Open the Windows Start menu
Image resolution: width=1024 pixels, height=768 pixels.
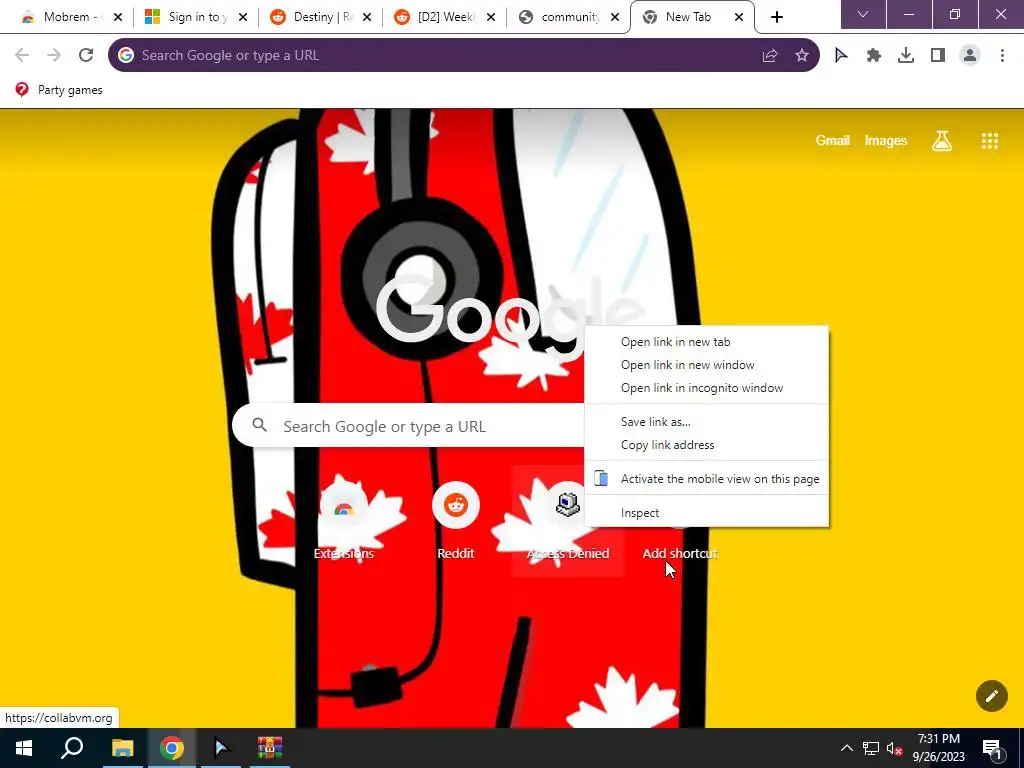[24, 748]
